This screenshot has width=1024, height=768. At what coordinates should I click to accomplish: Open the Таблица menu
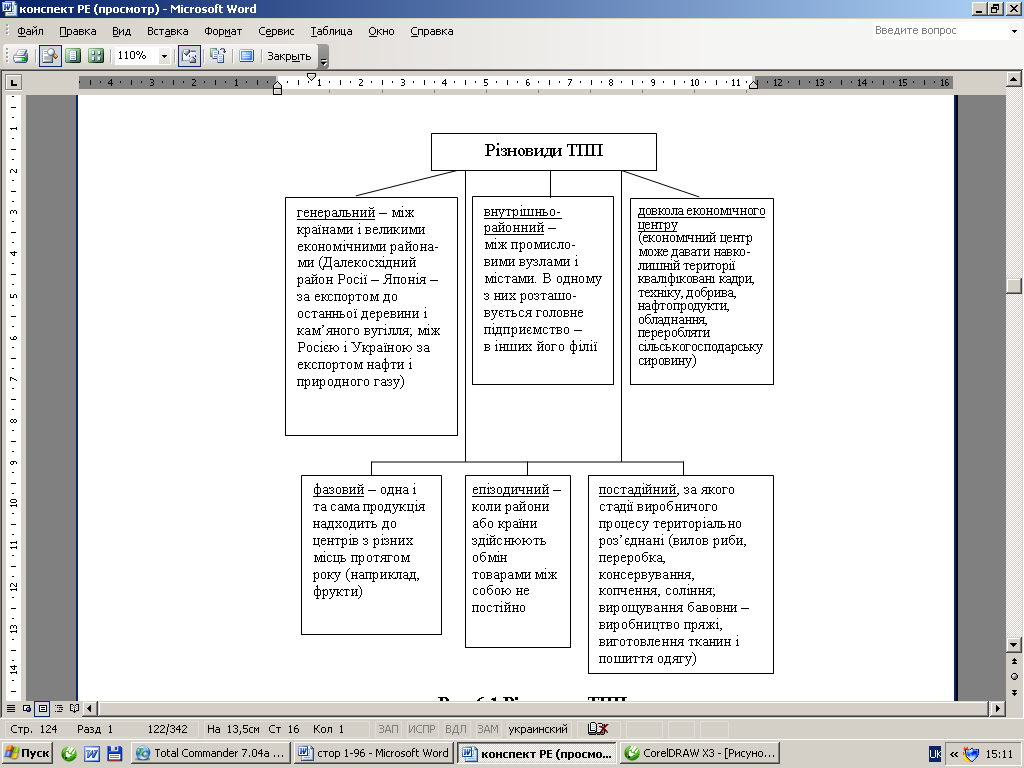pyautogui.click(x=331, y=31)
